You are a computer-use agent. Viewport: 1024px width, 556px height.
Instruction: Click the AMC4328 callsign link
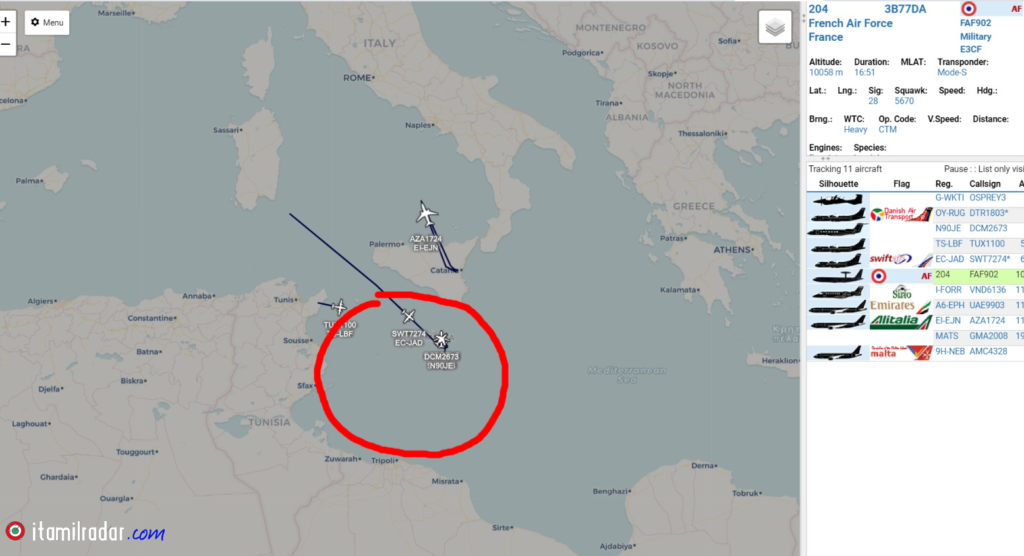pyautogui.click(x=988, y=352)
